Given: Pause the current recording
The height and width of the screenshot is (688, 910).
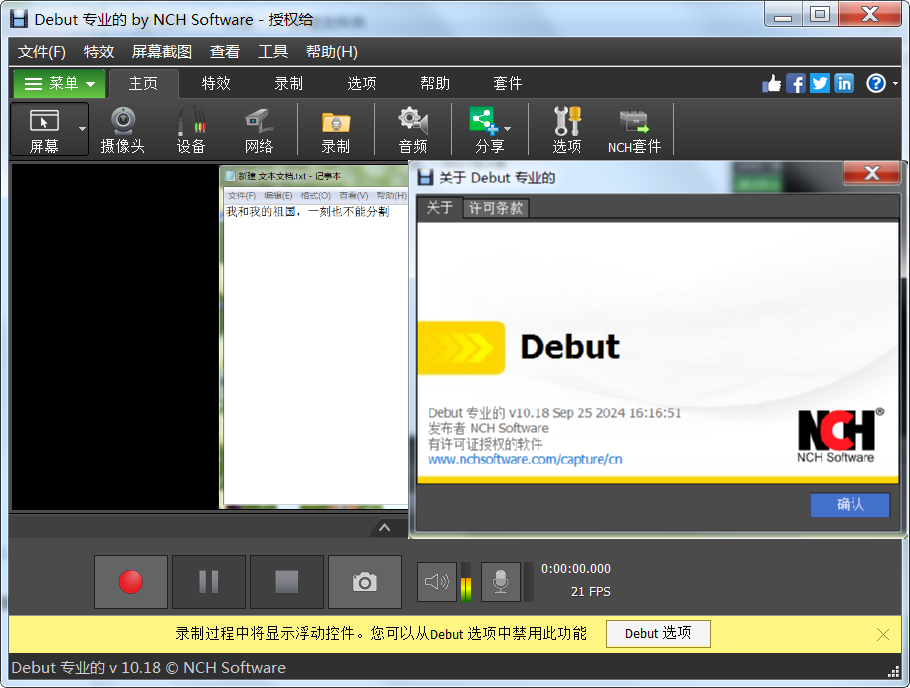Looking at the screenshot, I should point(208,581).
